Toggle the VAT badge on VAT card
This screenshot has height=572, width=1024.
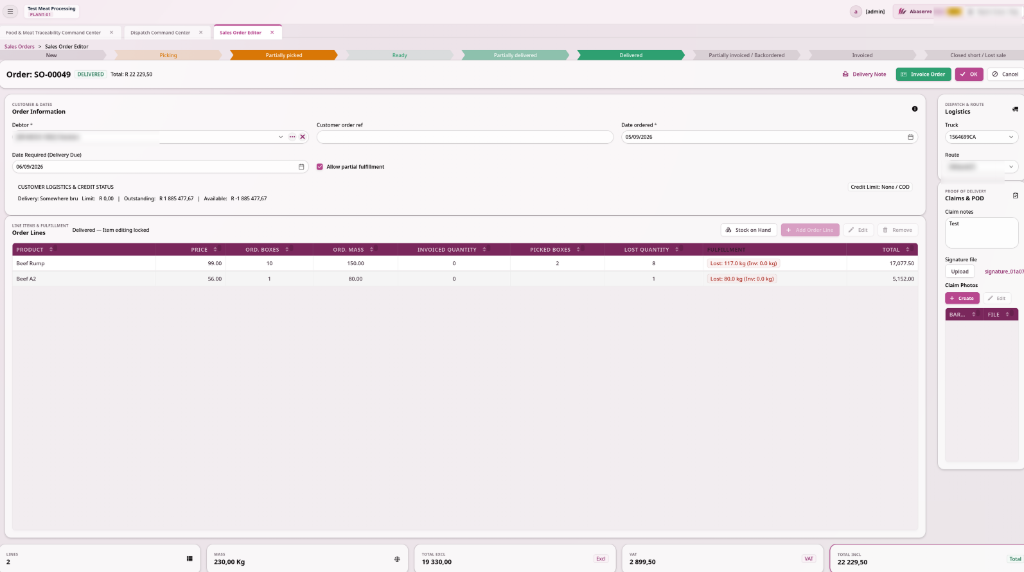pos(808,559)
